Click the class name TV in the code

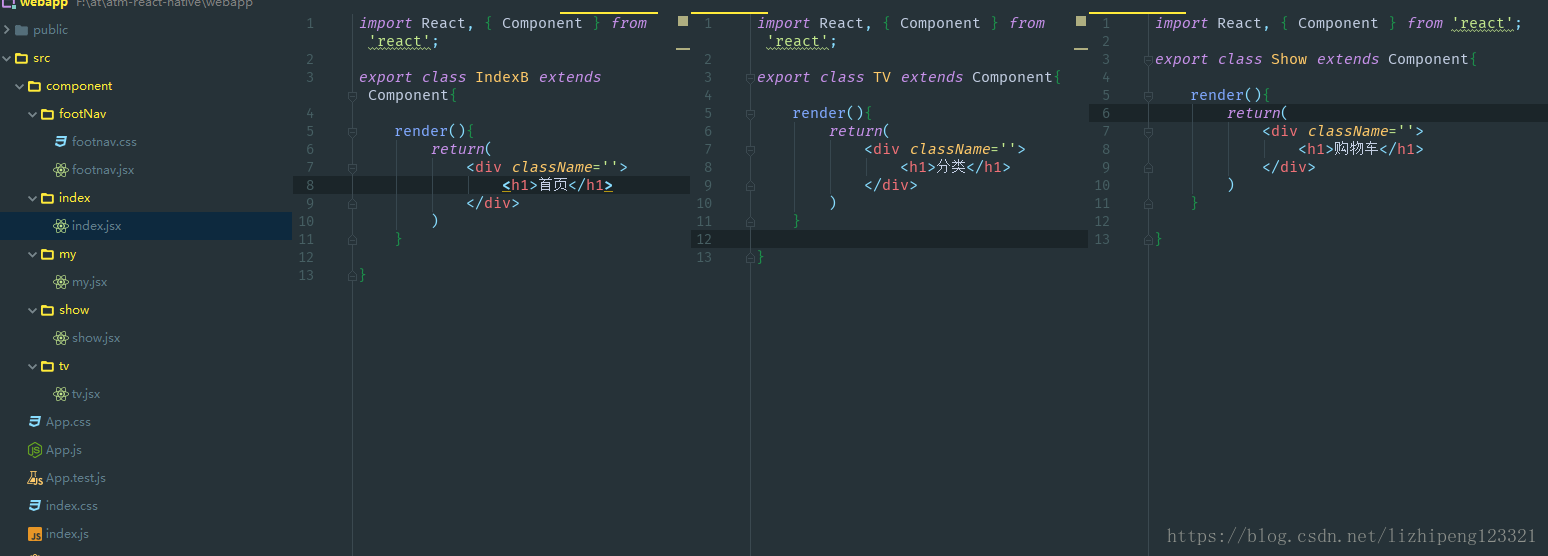(882, 77)
